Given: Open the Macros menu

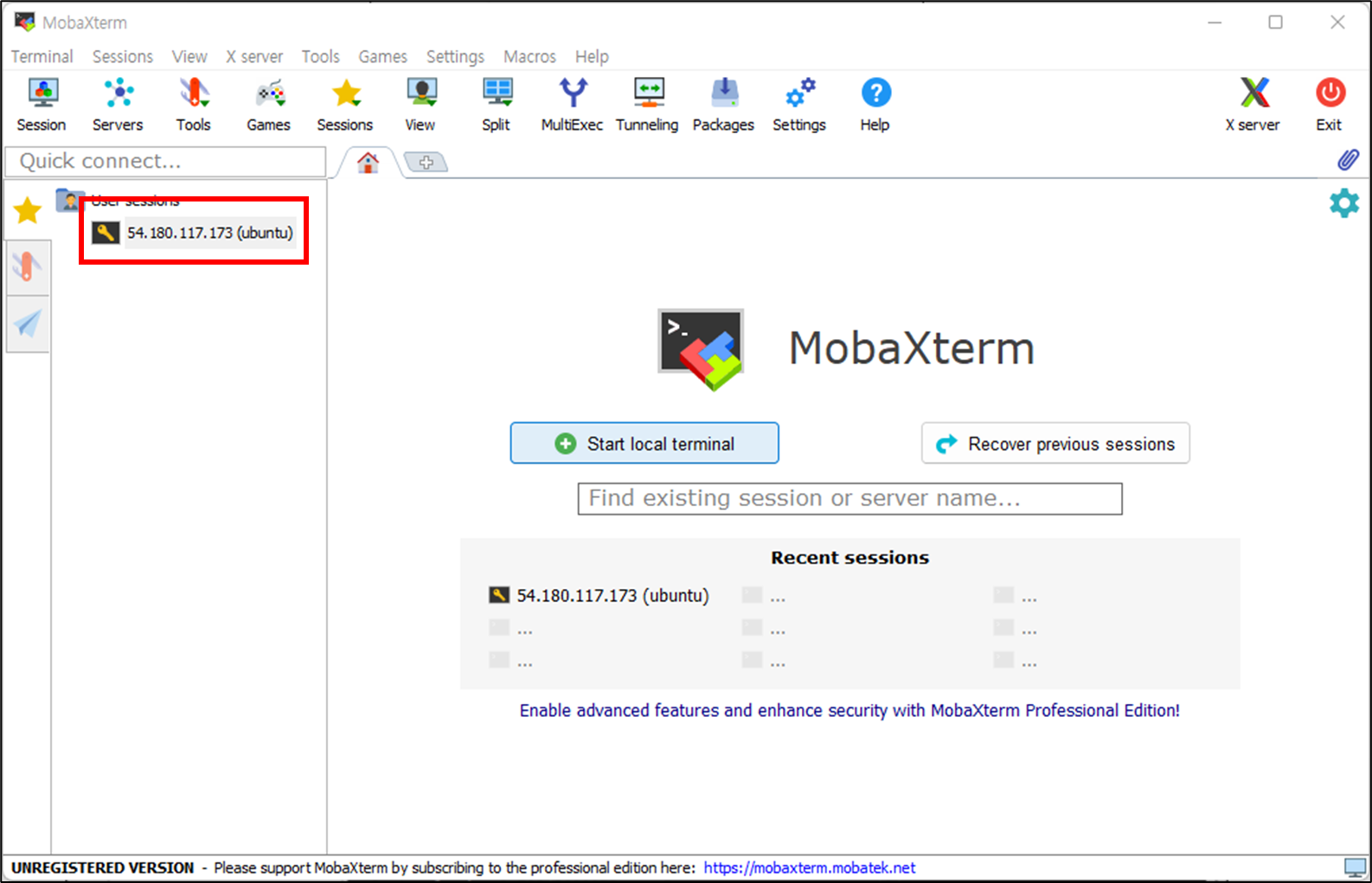Looking at the screenshot, I should [529, 56].
